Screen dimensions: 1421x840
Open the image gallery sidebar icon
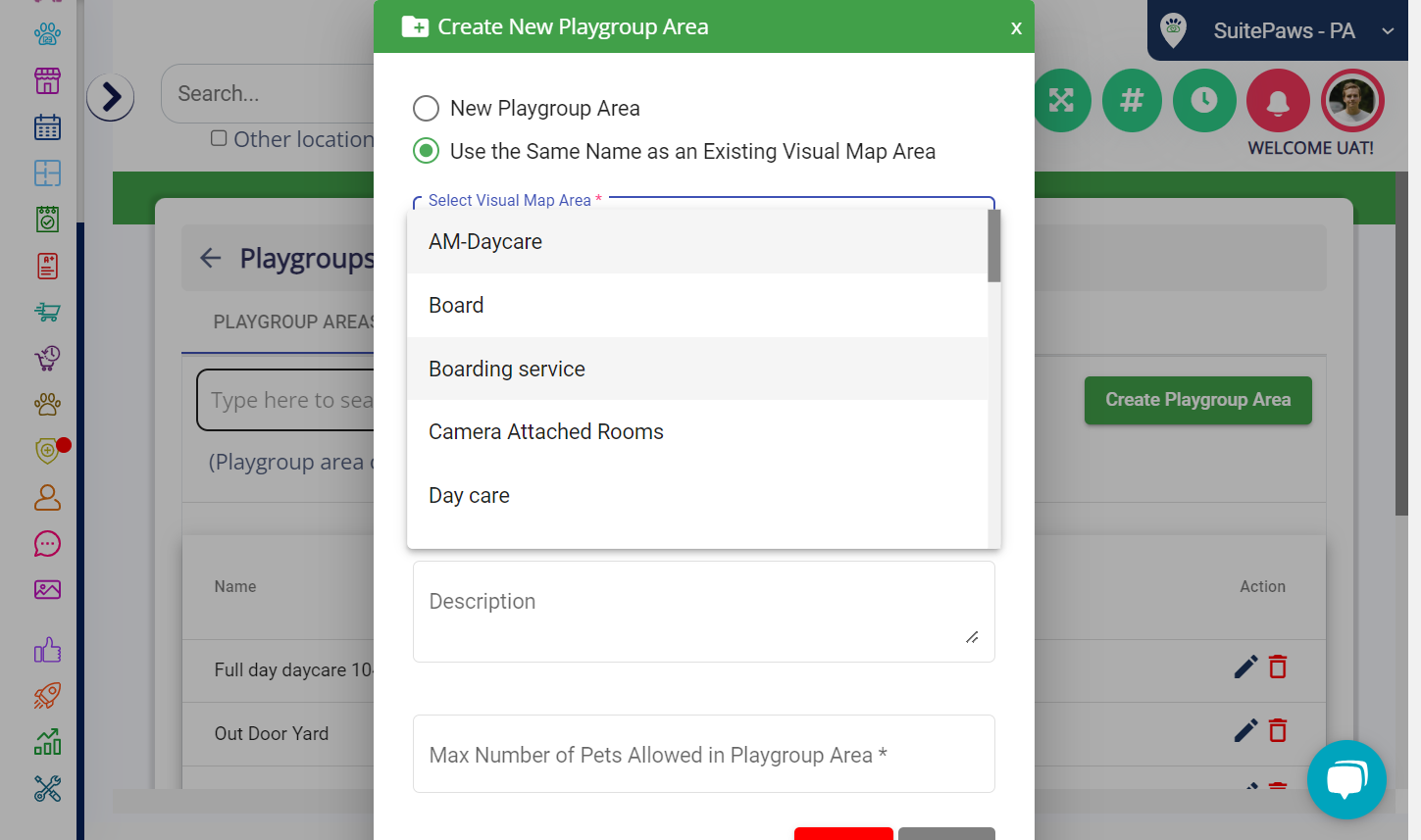(x=47, y=589)
